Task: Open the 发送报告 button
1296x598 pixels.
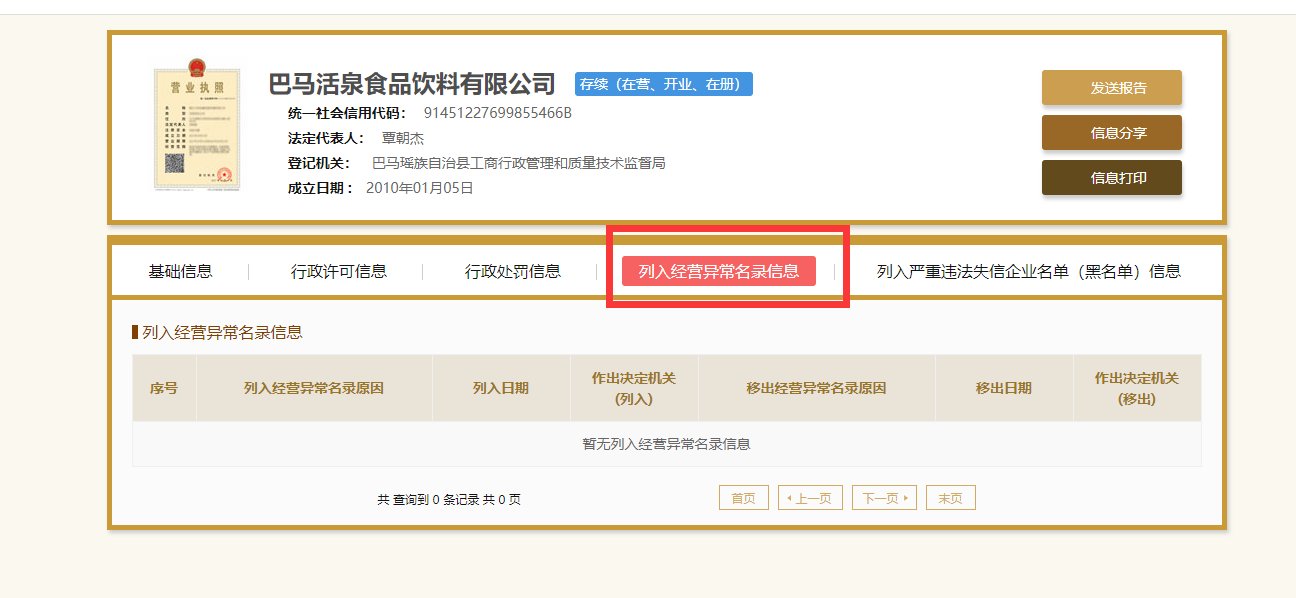Action: 1112,87
